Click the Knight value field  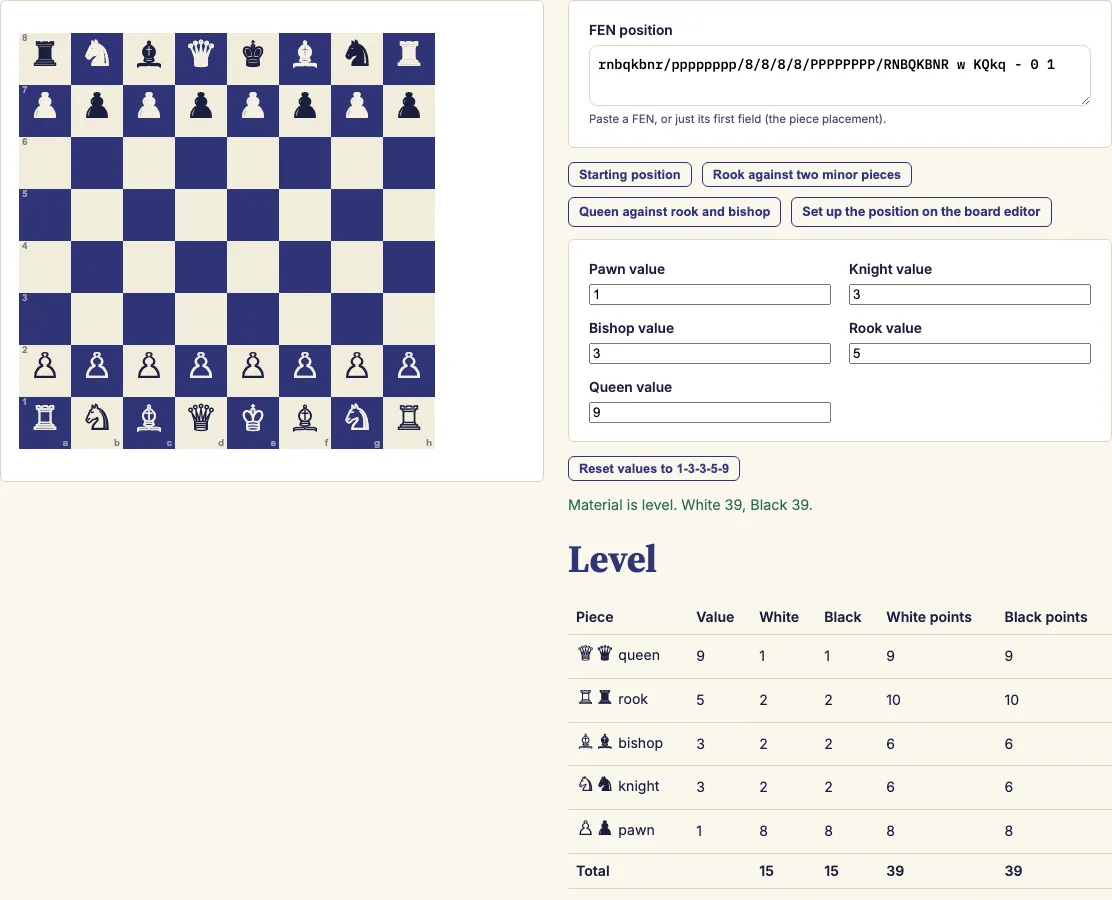click(969, 294)
